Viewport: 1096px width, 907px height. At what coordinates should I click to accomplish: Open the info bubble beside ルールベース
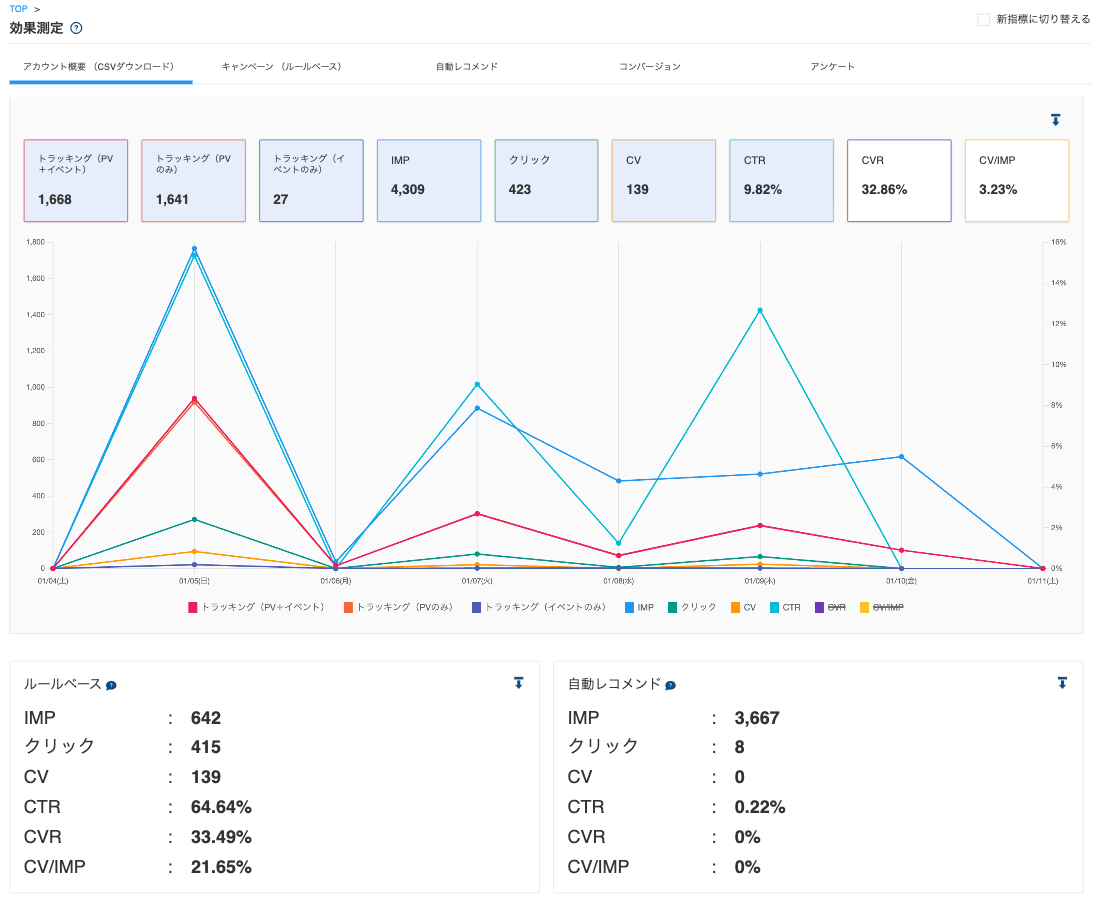click(111, 685)
